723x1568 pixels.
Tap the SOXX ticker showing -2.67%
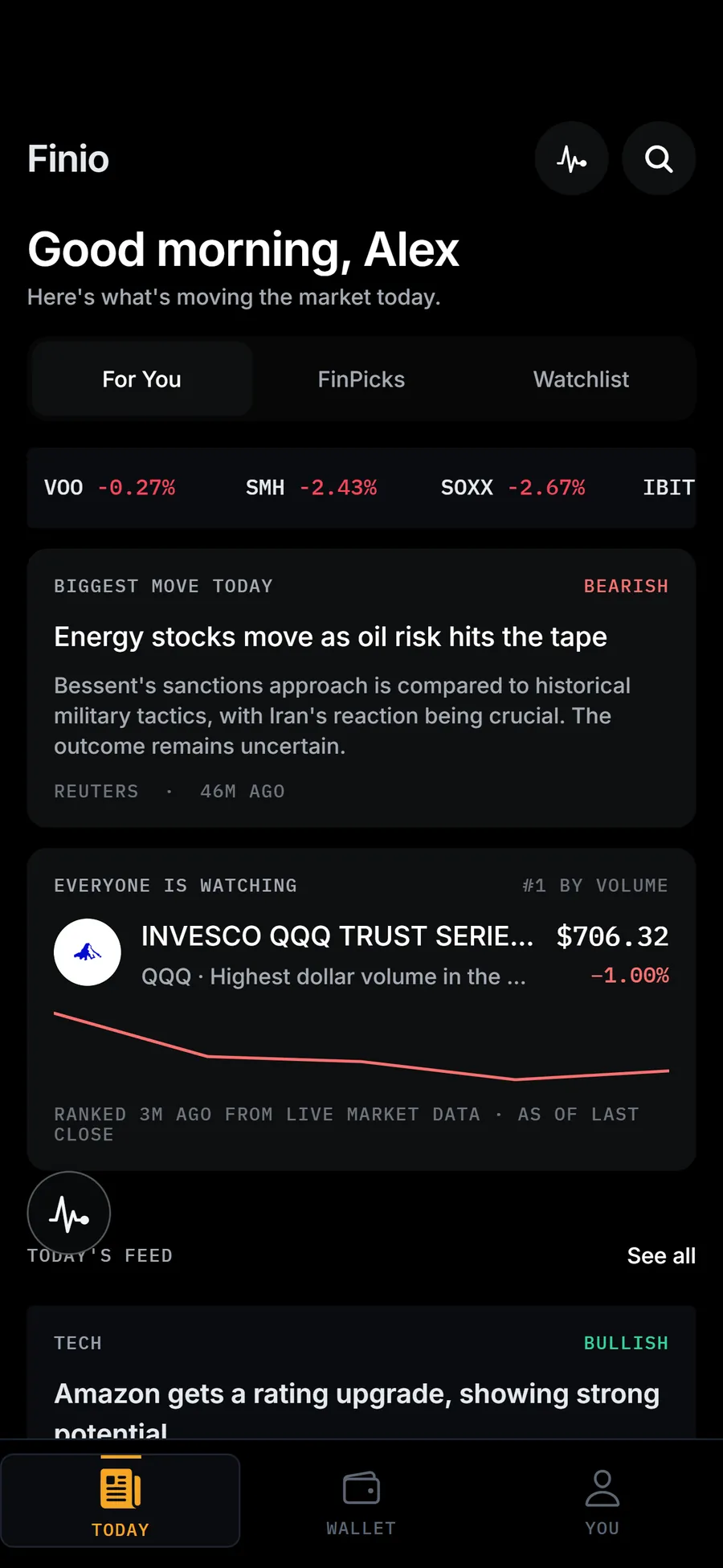coord(513,488)
